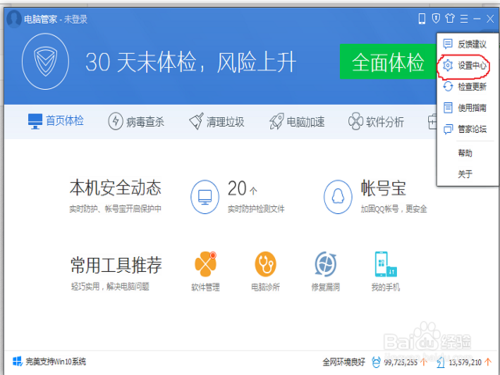
Task: Open the 软件管理 clover icon
Action: 205,264
